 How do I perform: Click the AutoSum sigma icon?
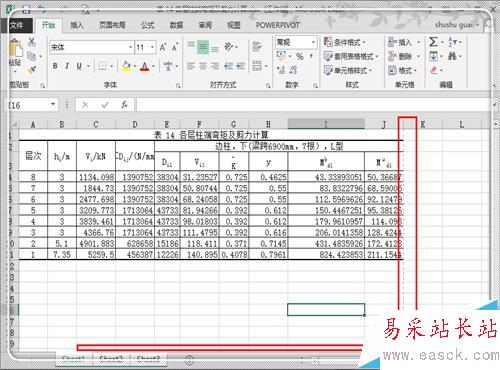click(433, 42)
